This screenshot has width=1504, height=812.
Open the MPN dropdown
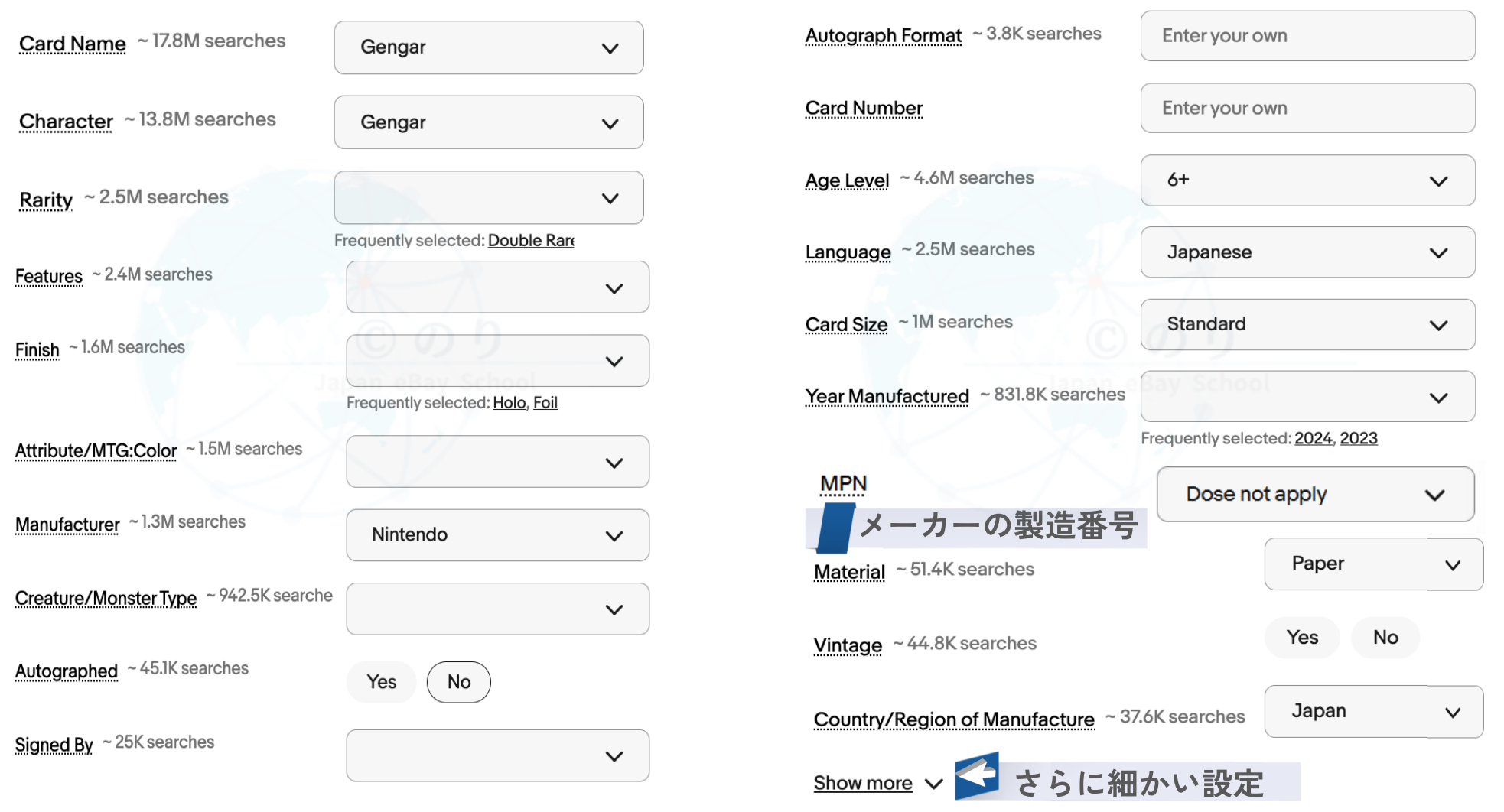pos(1314,495)
